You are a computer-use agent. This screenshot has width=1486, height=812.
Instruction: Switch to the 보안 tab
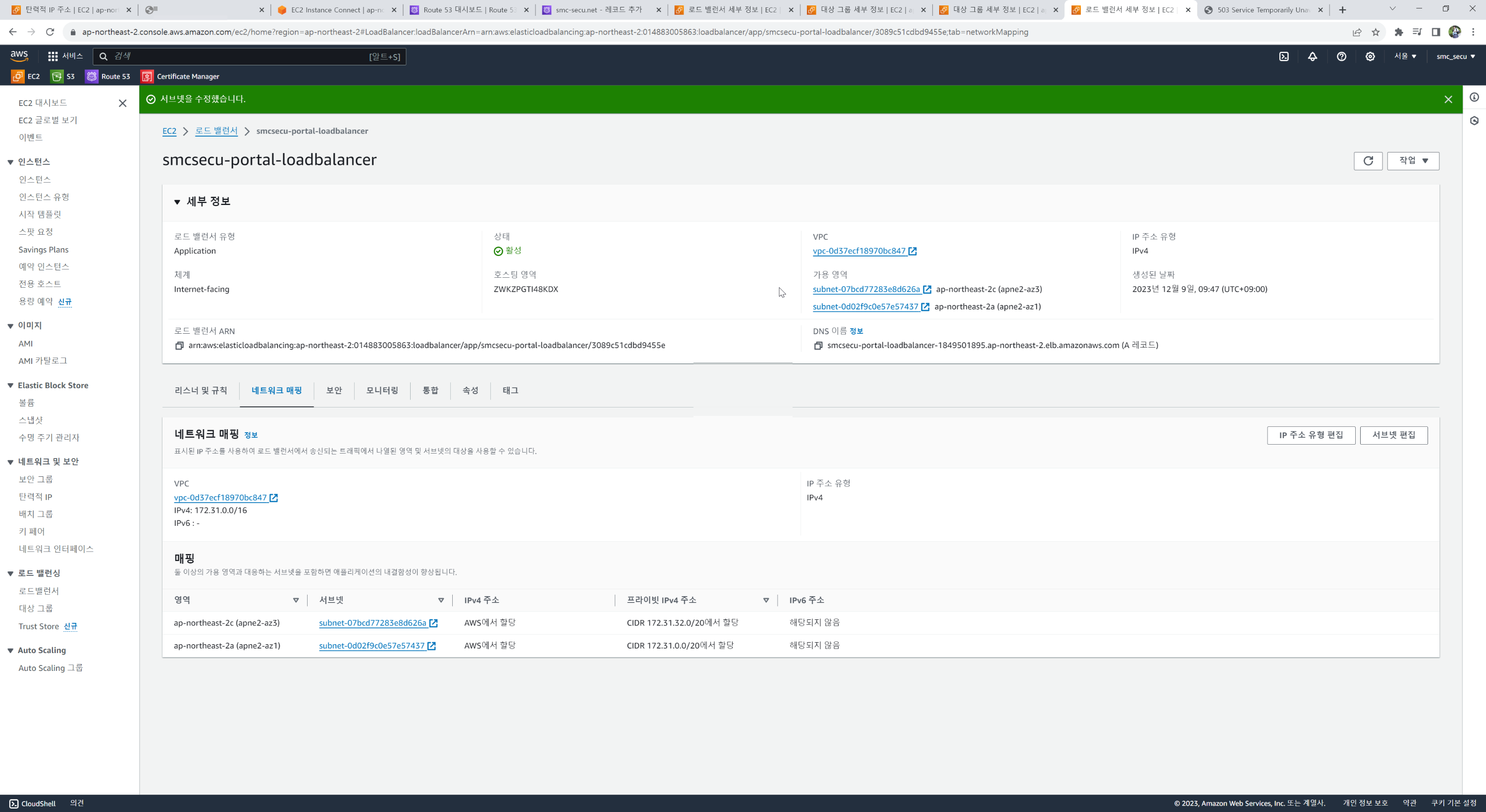334,391
